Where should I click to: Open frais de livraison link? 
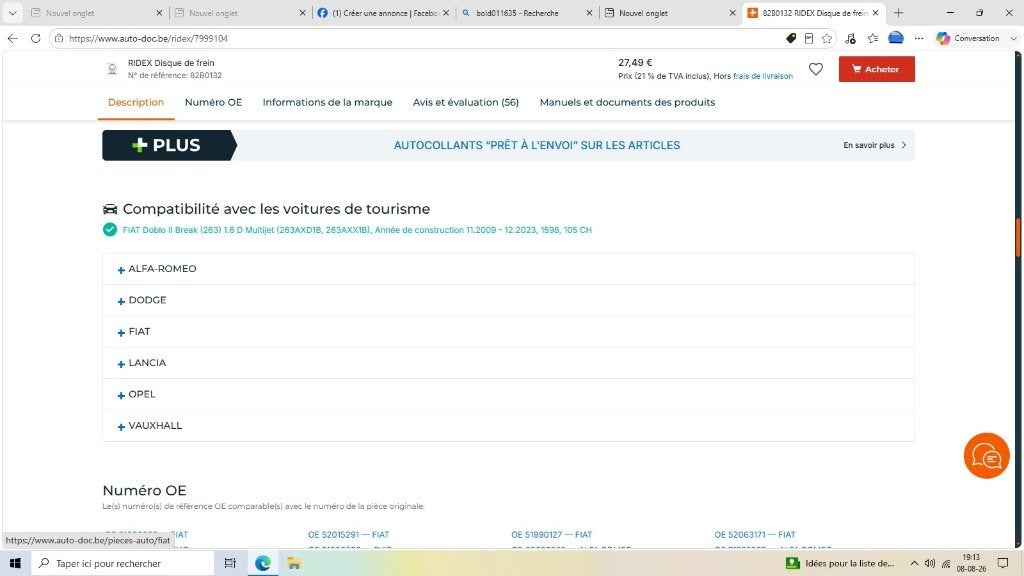[763, 76]
